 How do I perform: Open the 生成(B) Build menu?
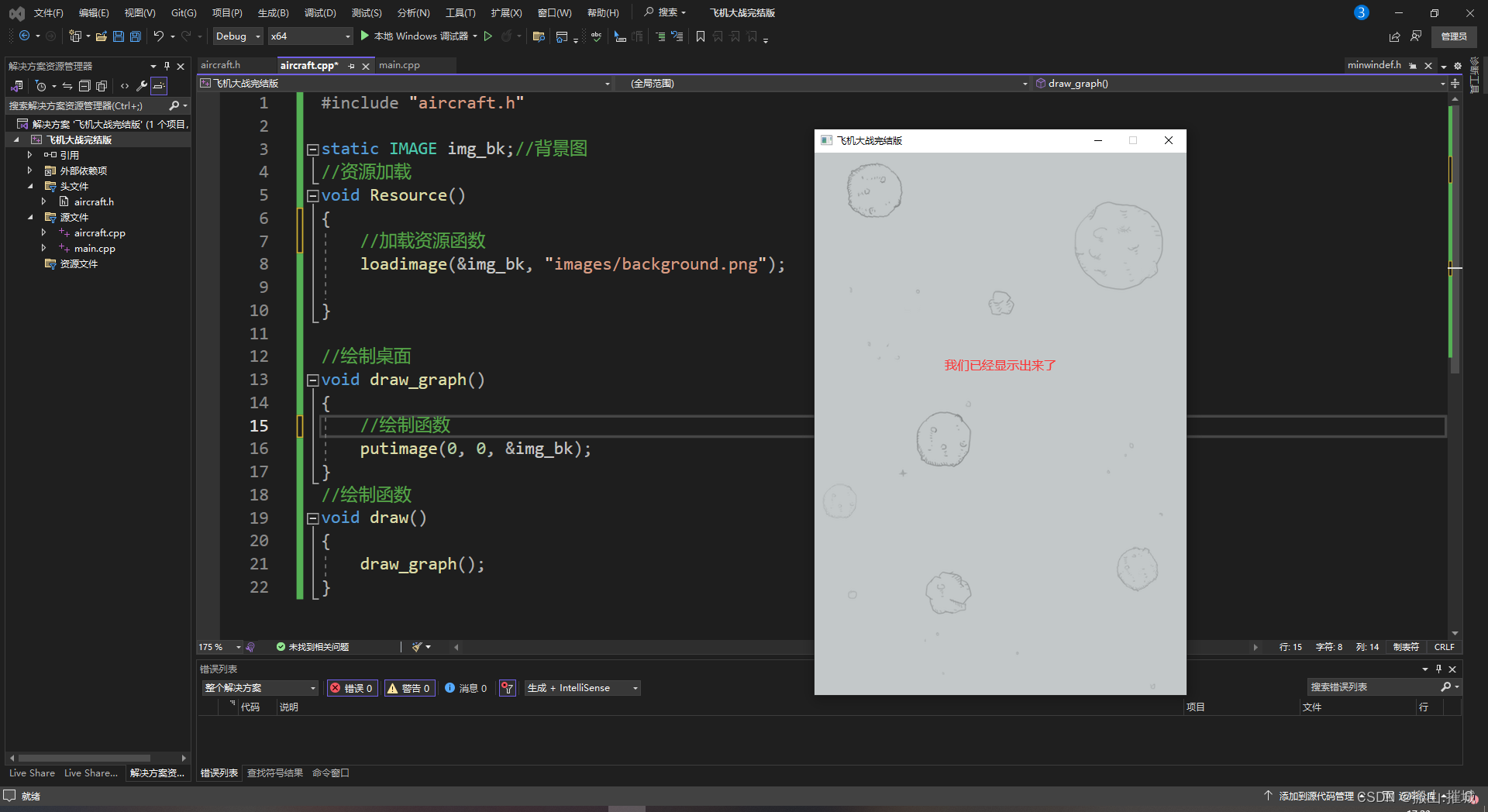273,12
